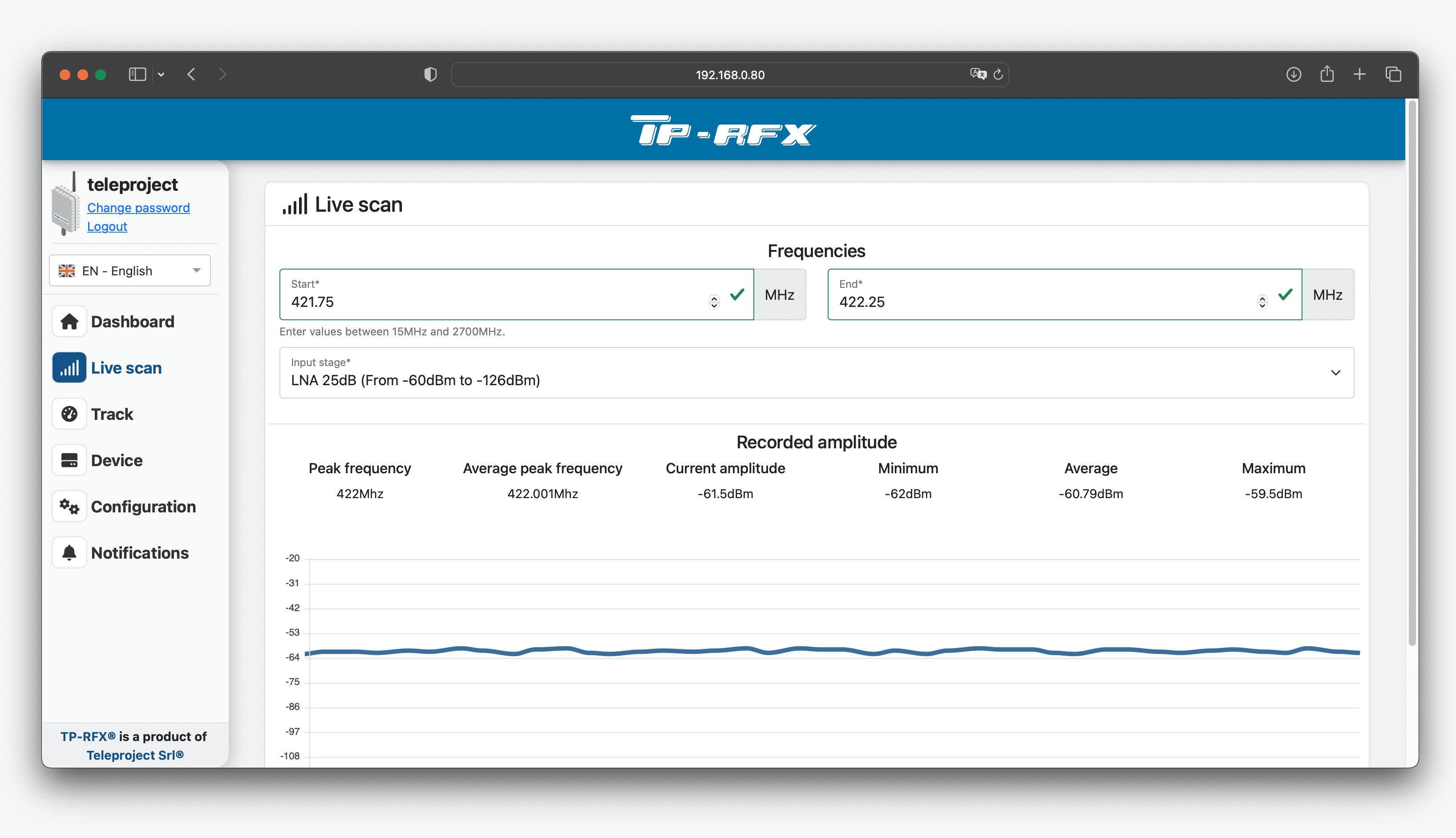Open a new tab with plus icon

point(1359,74)
